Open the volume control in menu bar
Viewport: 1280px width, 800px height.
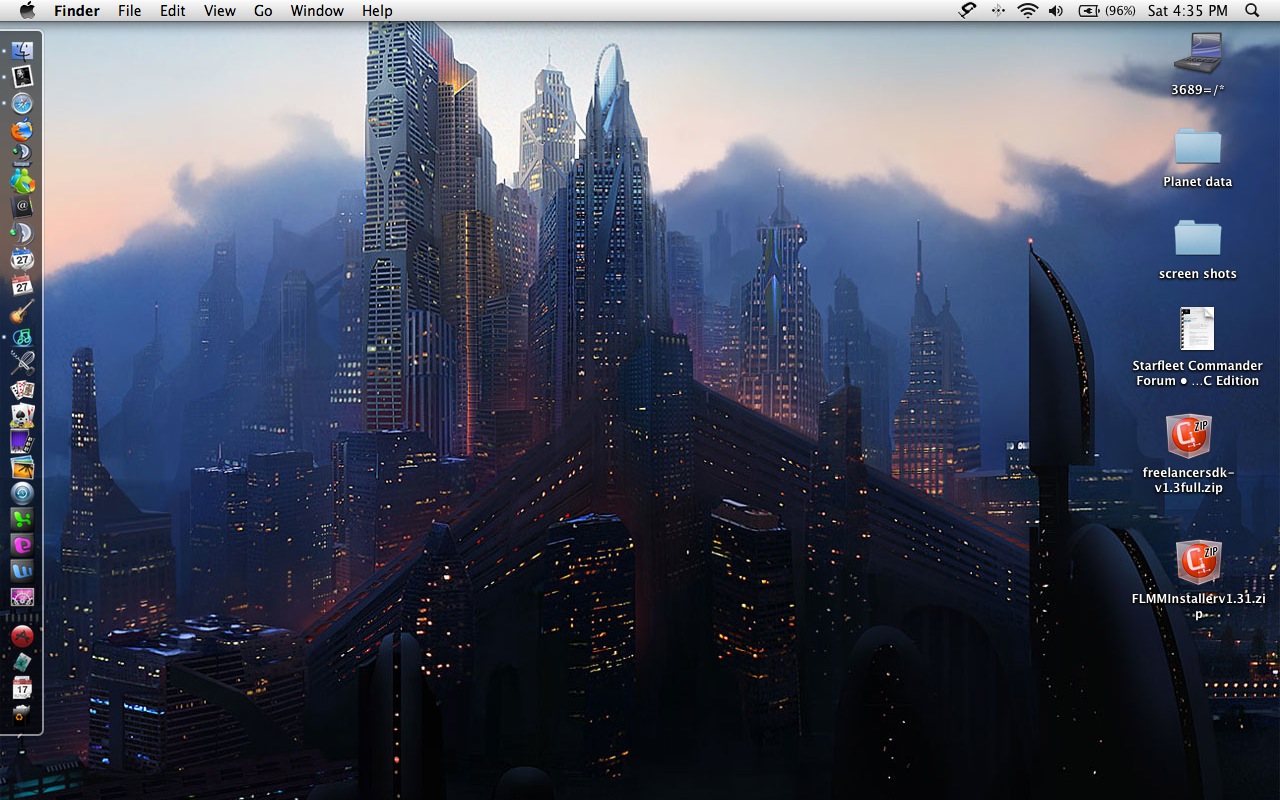point(1056,11)
